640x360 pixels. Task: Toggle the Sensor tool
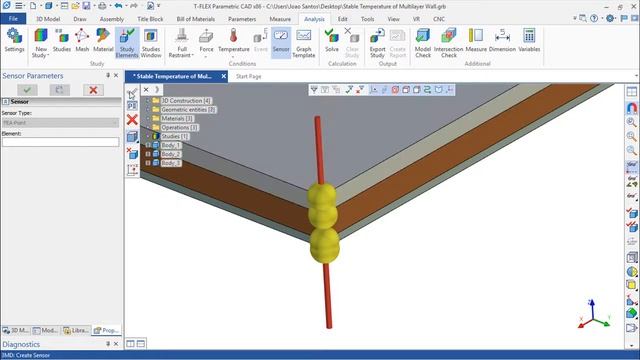pyautogui.click(x=281, y=42)
